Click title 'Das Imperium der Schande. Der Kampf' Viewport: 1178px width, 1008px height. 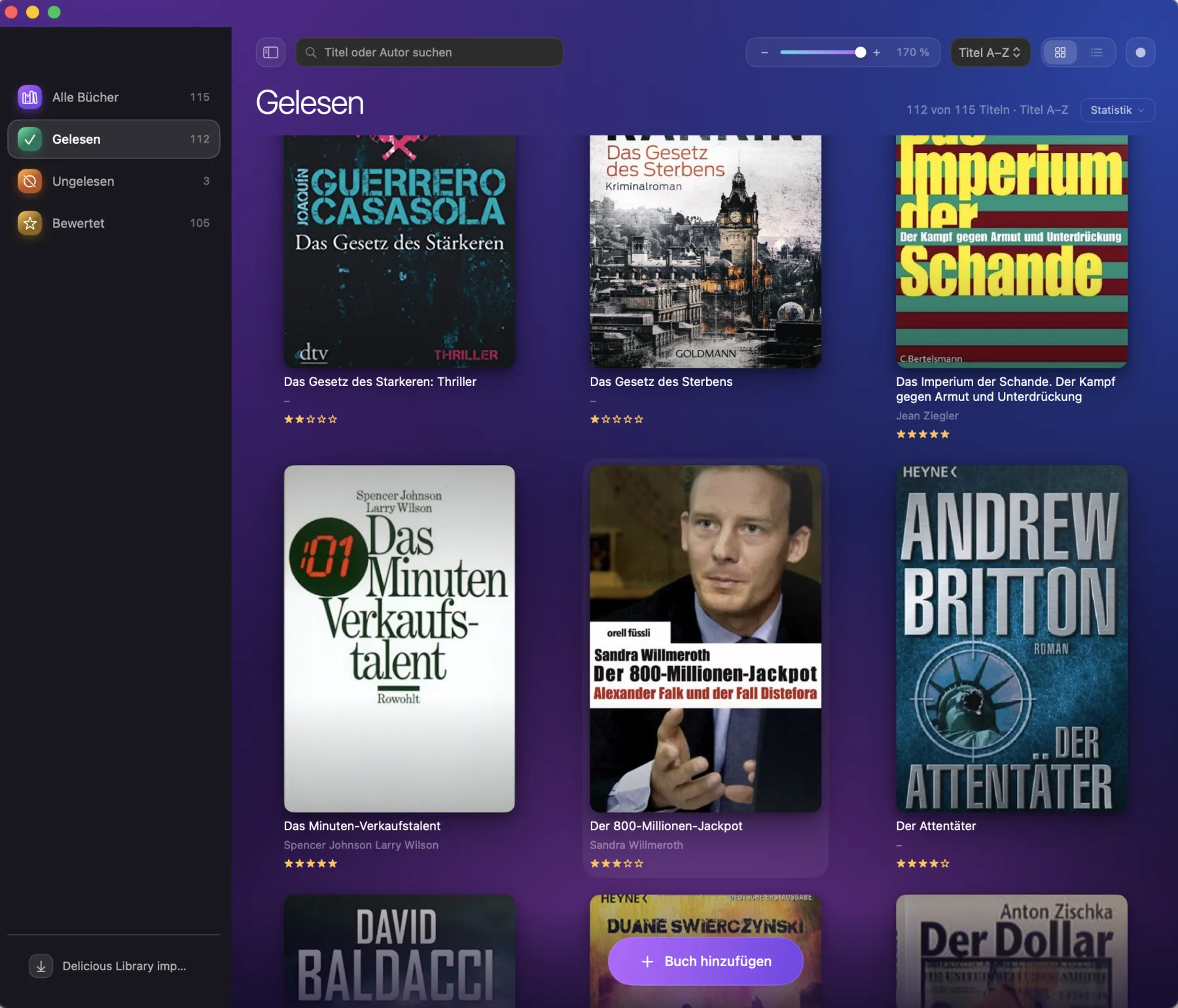coord(1006,382)
